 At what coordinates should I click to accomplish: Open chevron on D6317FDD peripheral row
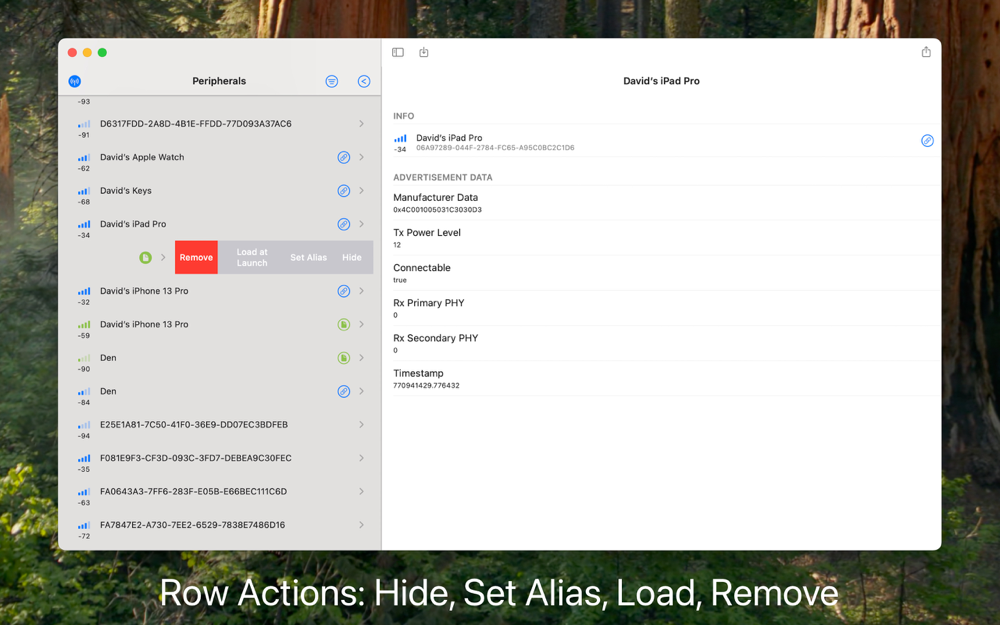(x=362, y=124)
